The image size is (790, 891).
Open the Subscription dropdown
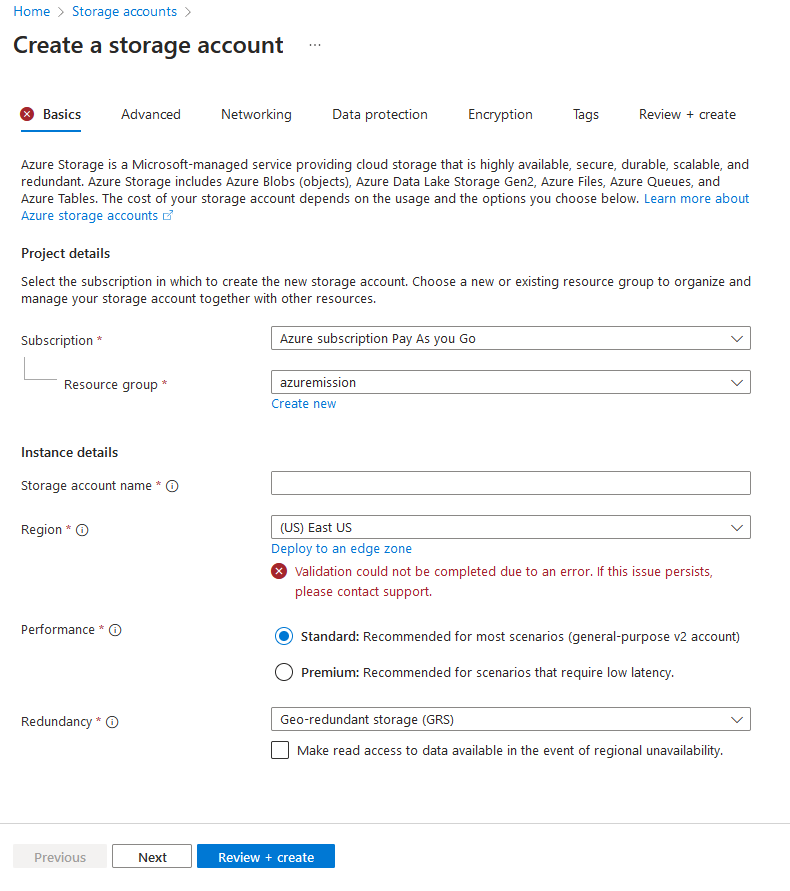click(x=510, y=338)
